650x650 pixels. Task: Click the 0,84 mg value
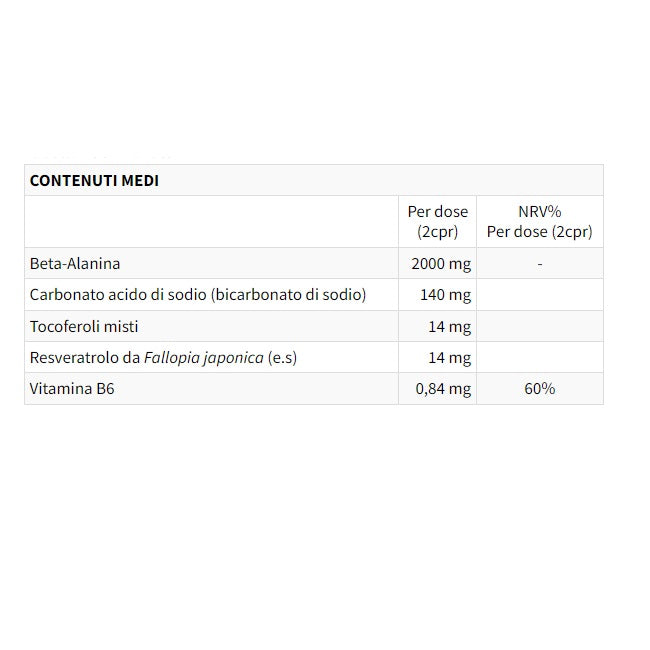click(x=442, y=388)
